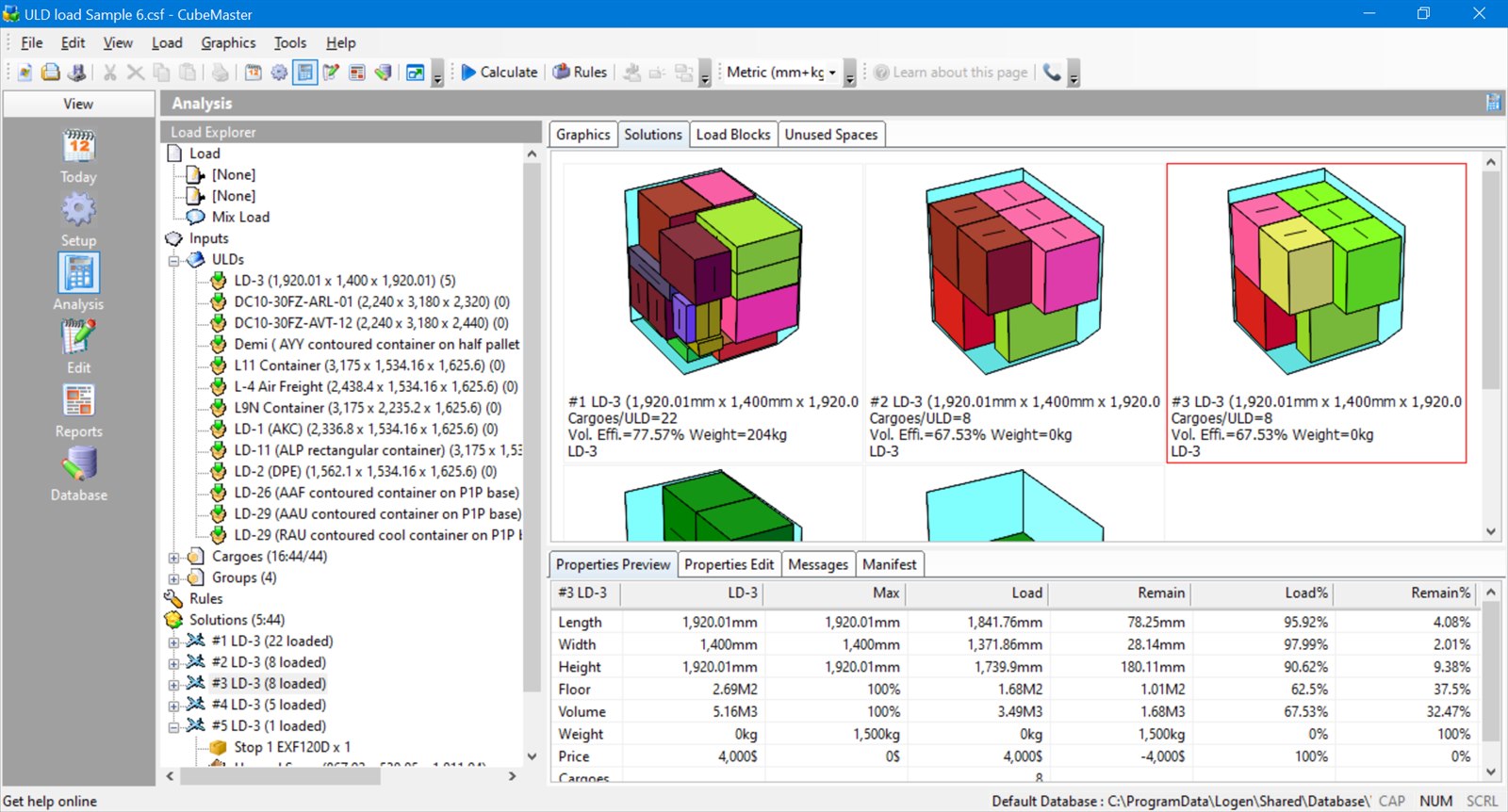Select '#4 LD-3 (5 loaded)' solution row

pyautogui.click(x=269, y=706)
